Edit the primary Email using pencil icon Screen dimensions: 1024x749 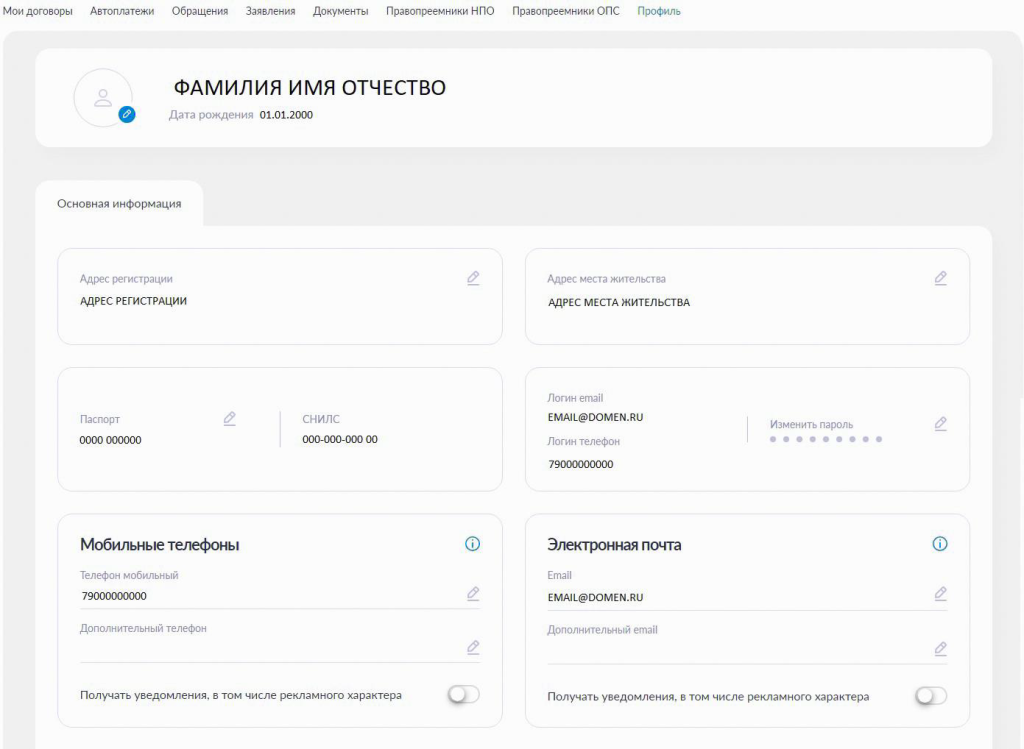[940, 594]
